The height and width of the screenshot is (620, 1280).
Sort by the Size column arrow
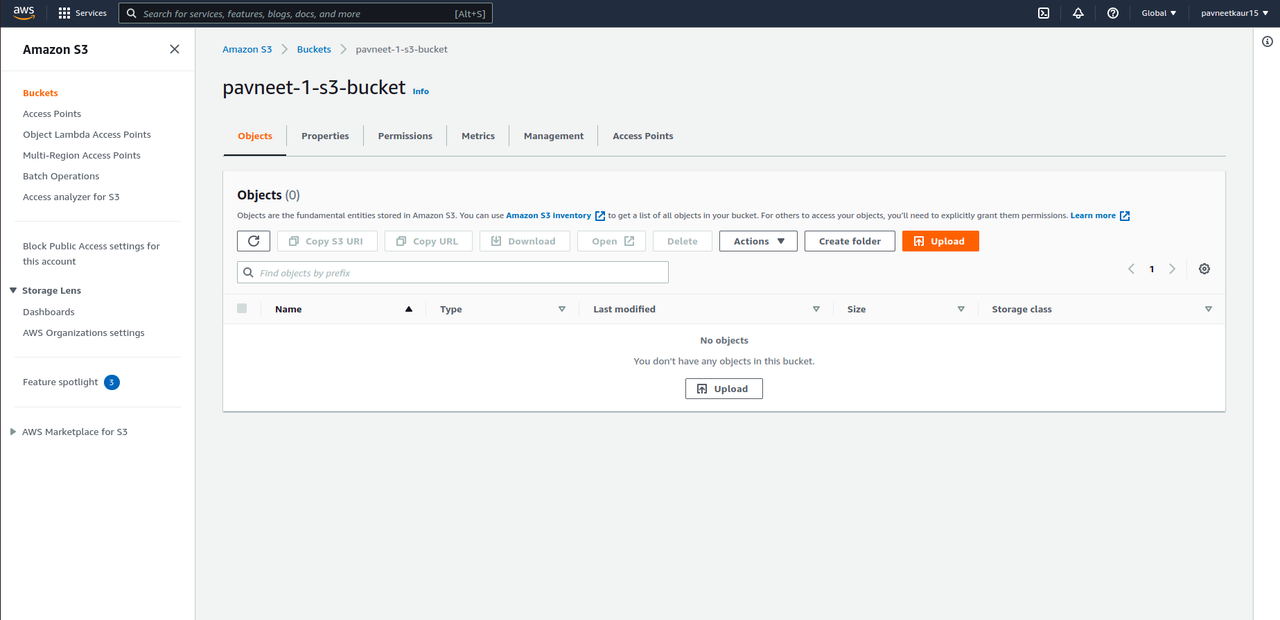click(961, 309)
